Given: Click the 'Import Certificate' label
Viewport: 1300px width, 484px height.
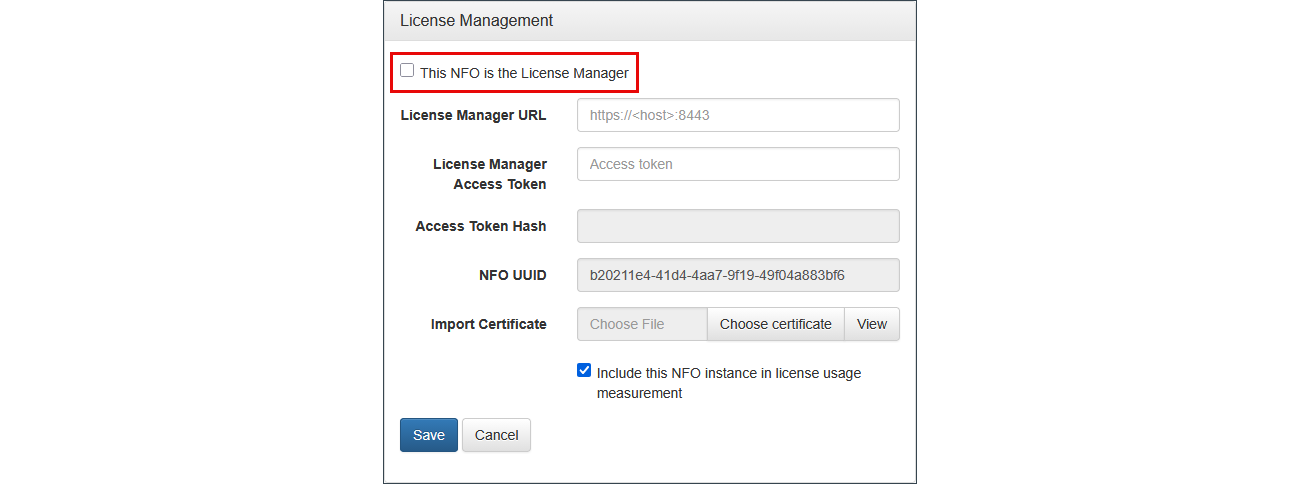Looking at the screenshot, I should pyautogui.click(x=488, y=324).
